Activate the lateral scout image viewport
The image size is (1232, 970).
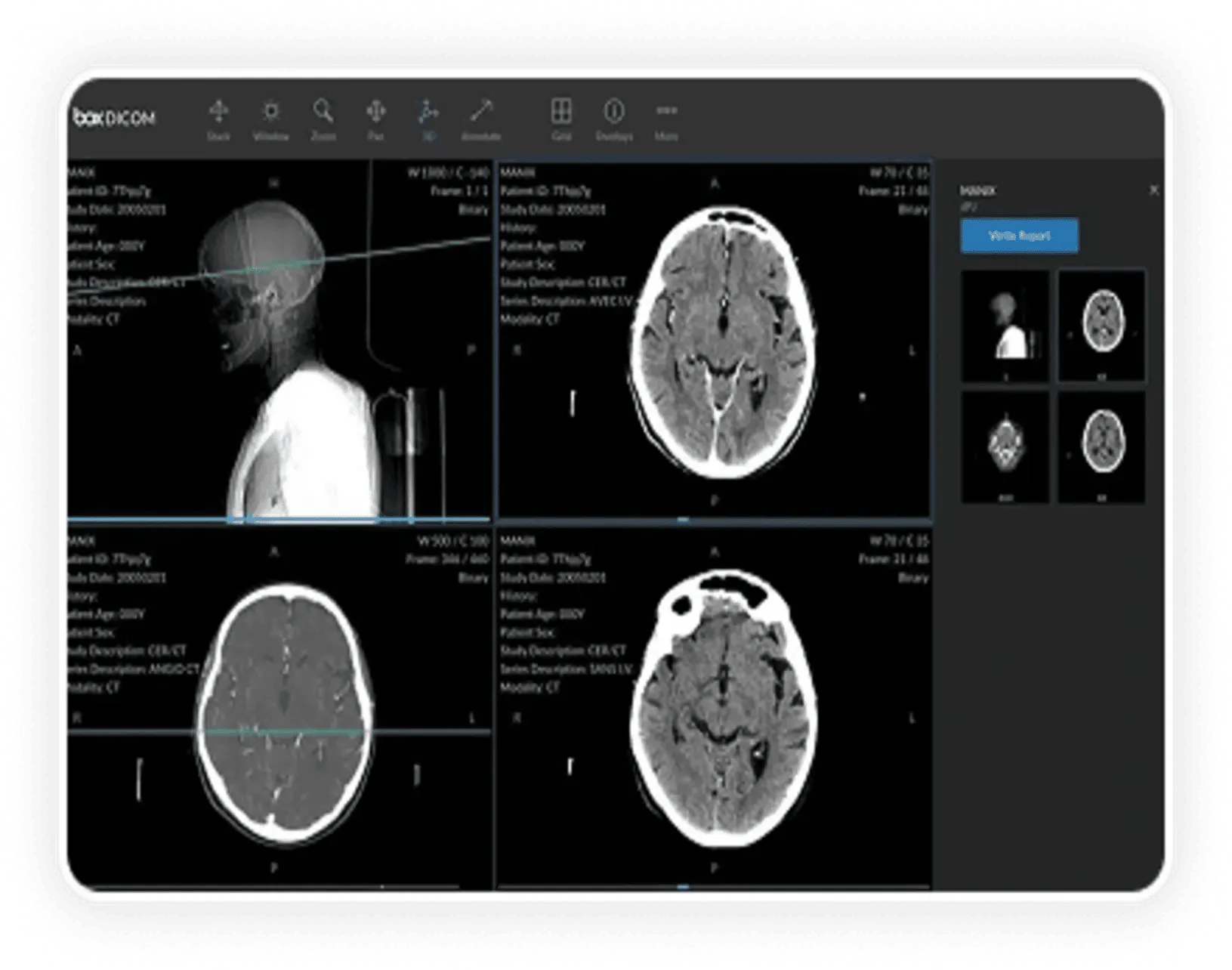279,340
